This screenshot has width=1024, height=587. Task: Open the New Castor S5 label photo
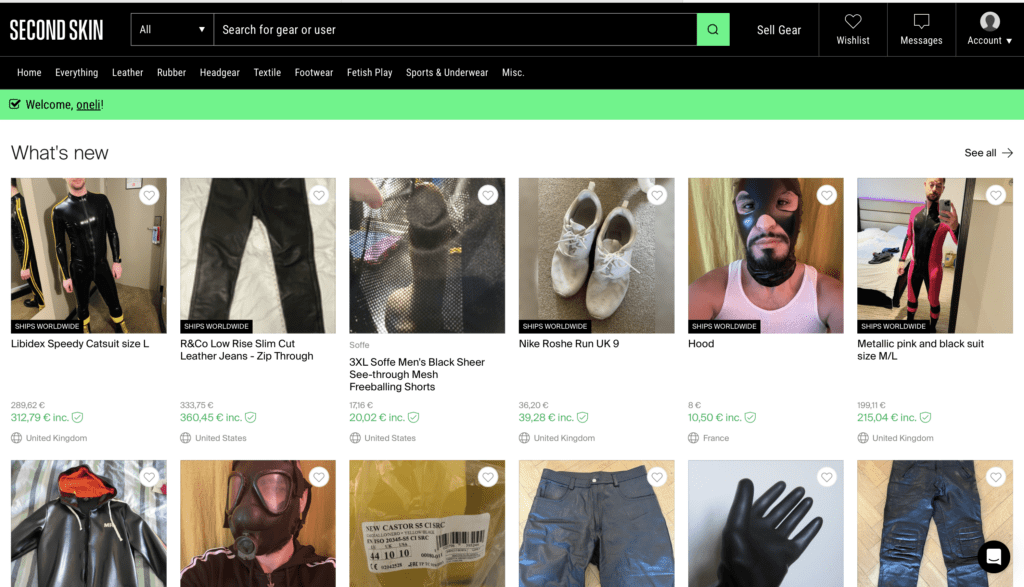point(427,523)
